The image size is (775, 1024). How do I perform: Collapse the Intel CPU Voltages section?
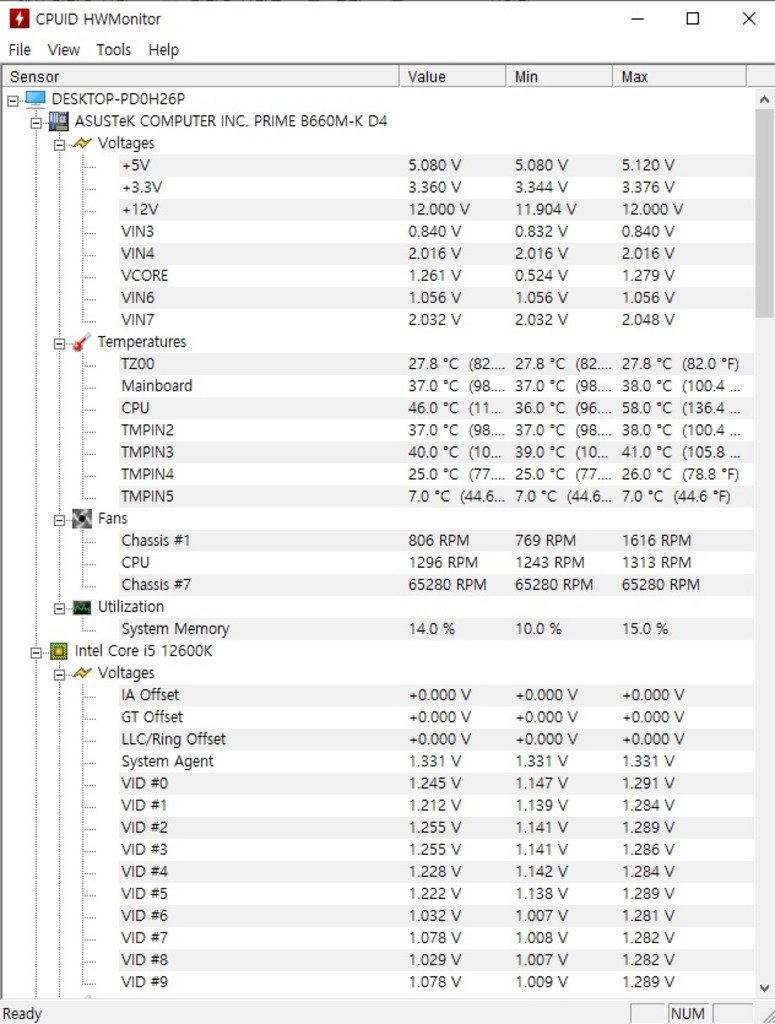pyautogui.click(x=59, y=675)
